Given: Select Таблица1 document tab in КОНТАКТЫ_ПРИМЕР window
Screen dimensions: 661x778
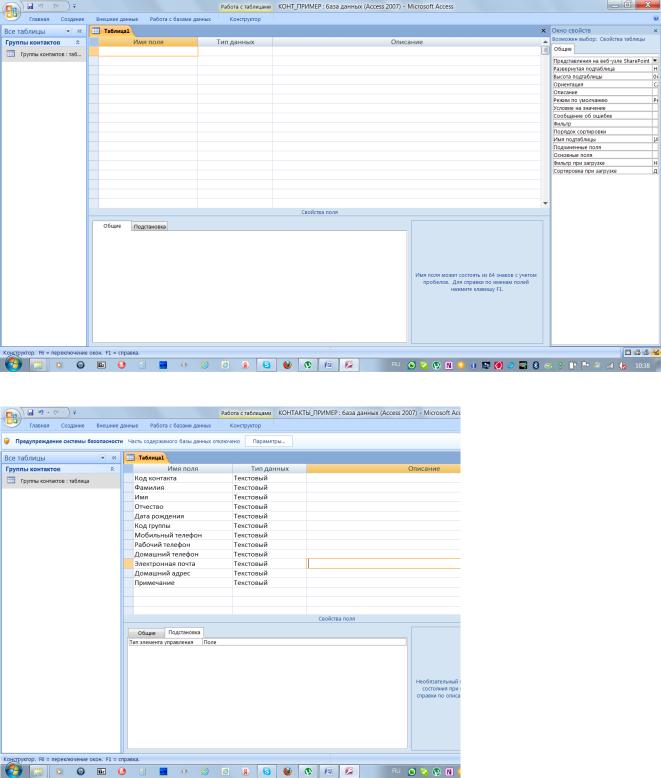Looking at the screenshot, I should [x=146, y=457].
